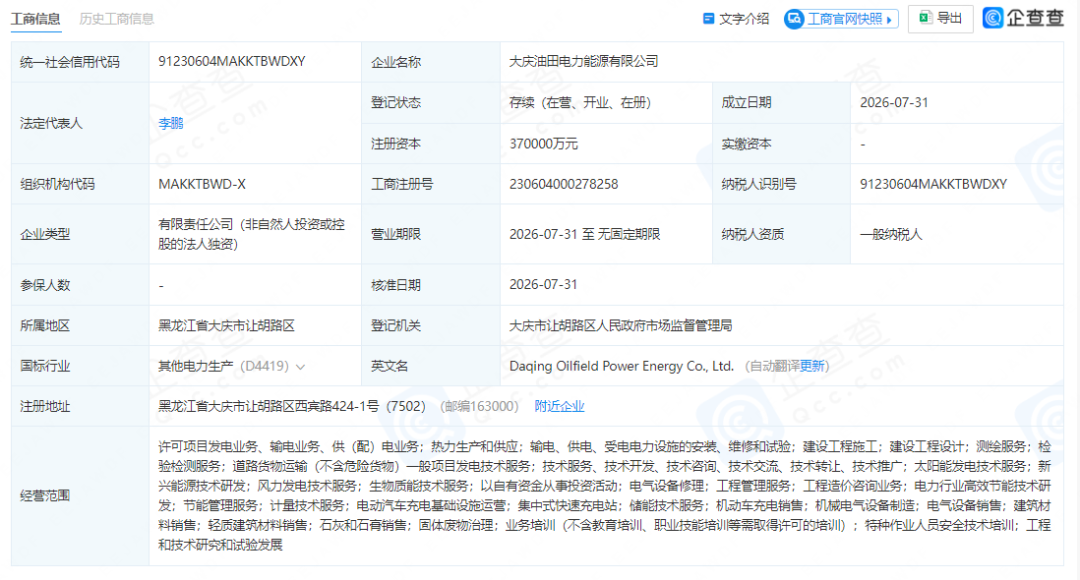This screenshot has height=580, width=1080.
Task: Click the 存续（在营、开业、在册） status value
Action: click(580, 103)
